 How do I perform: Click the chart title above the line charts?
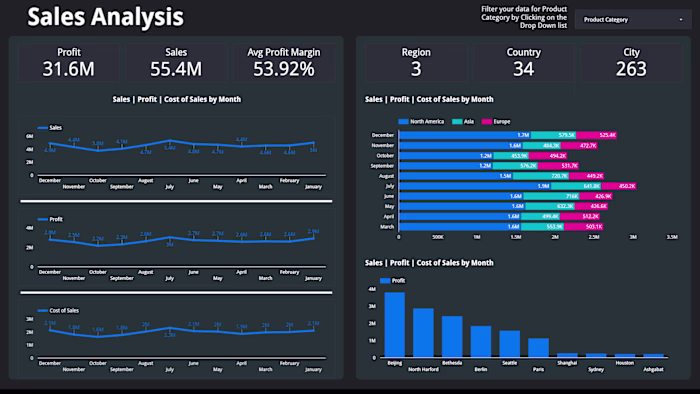coord(176,100)
